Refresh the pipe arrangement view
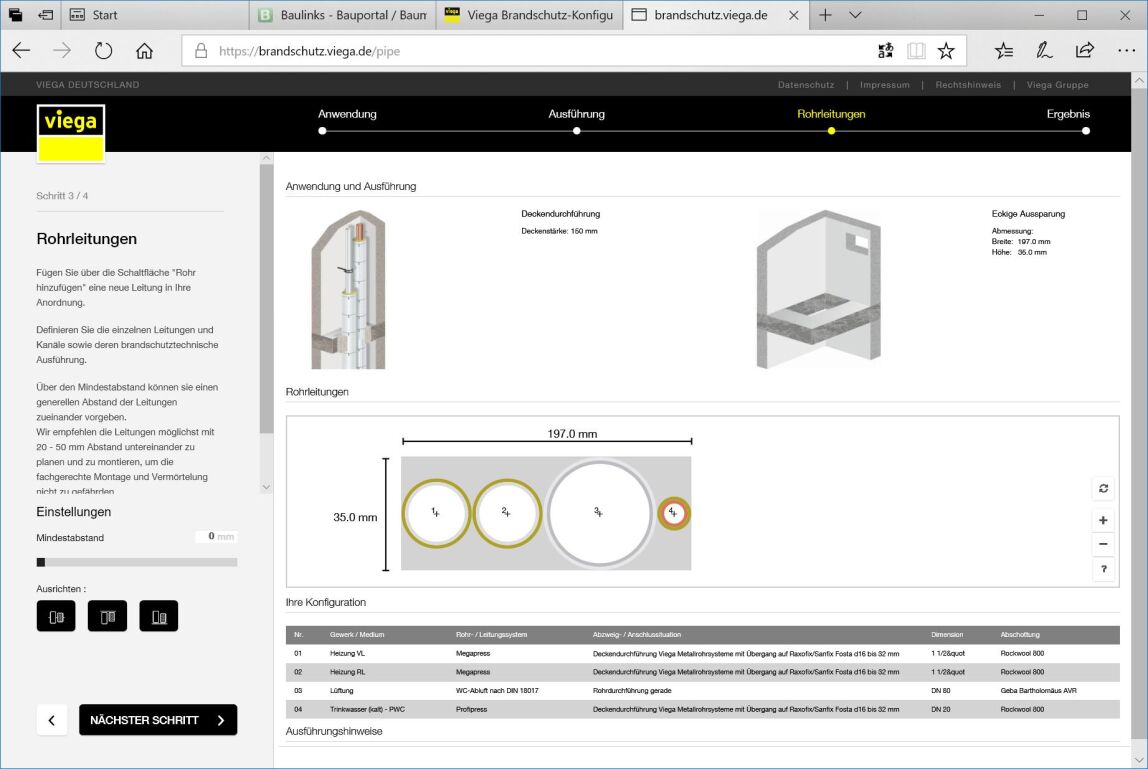 click(1103, 488)
